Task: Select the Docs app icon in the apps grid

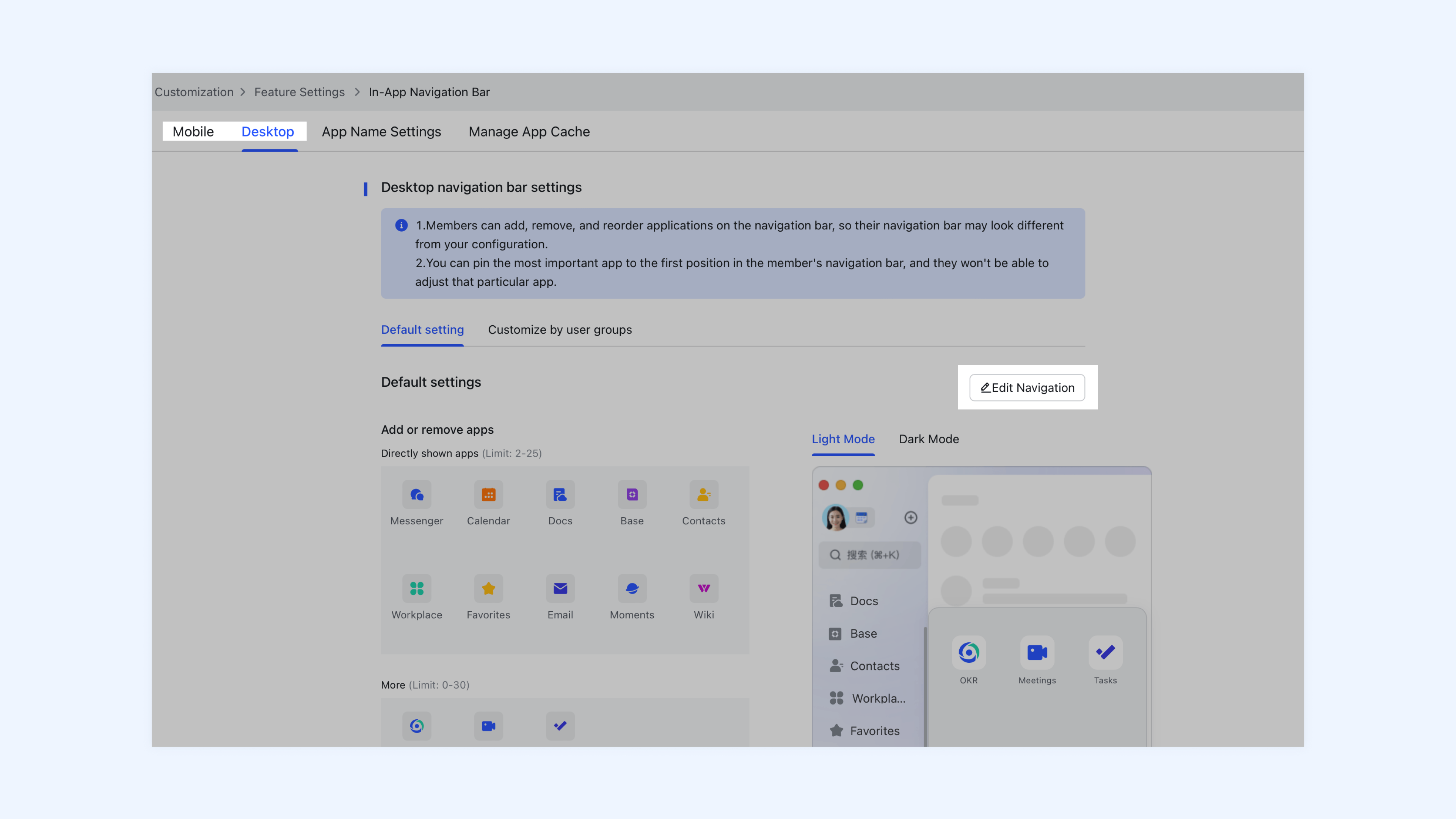Action: point(560,494)
